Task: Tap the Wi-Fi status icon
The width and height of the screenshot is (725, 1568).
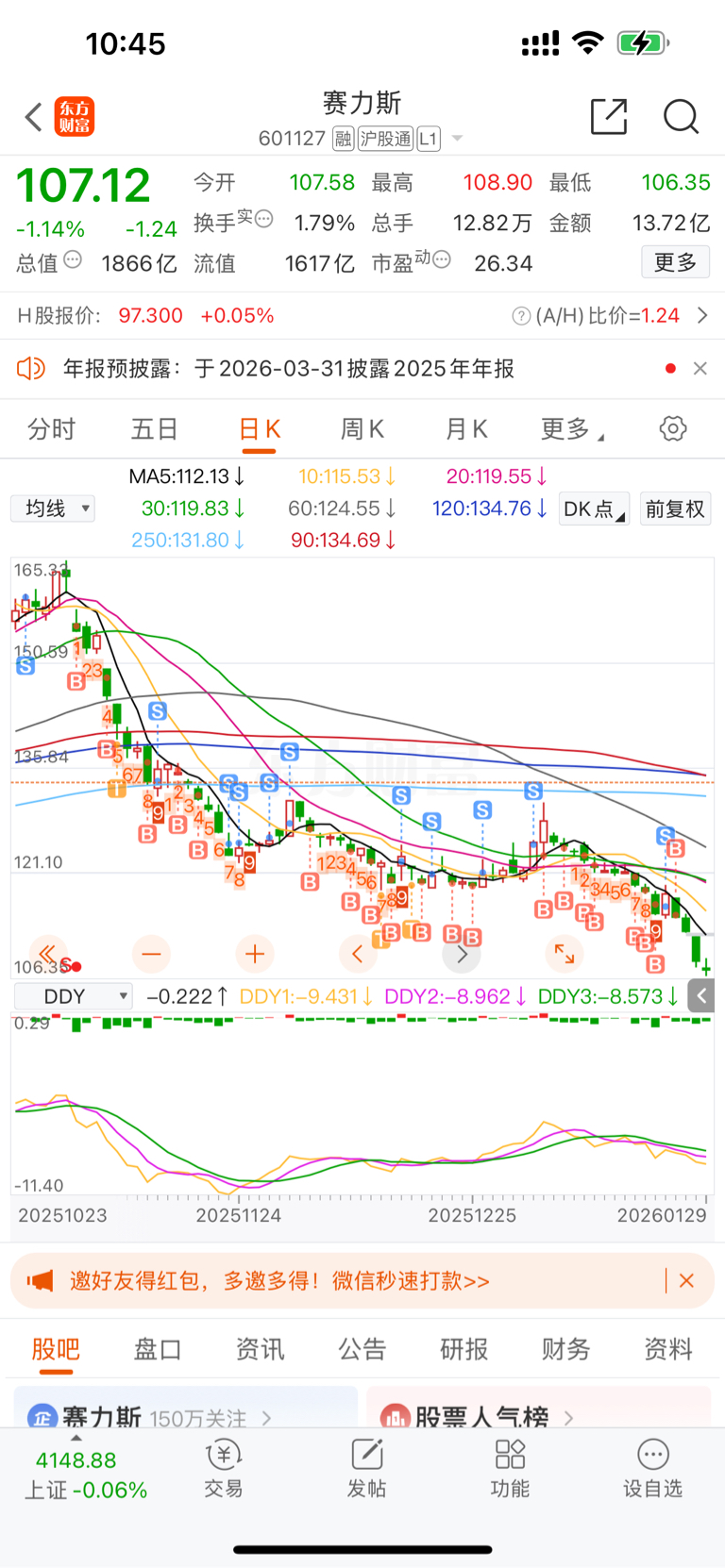Action: pyautogui.click(x=588, y=42)
